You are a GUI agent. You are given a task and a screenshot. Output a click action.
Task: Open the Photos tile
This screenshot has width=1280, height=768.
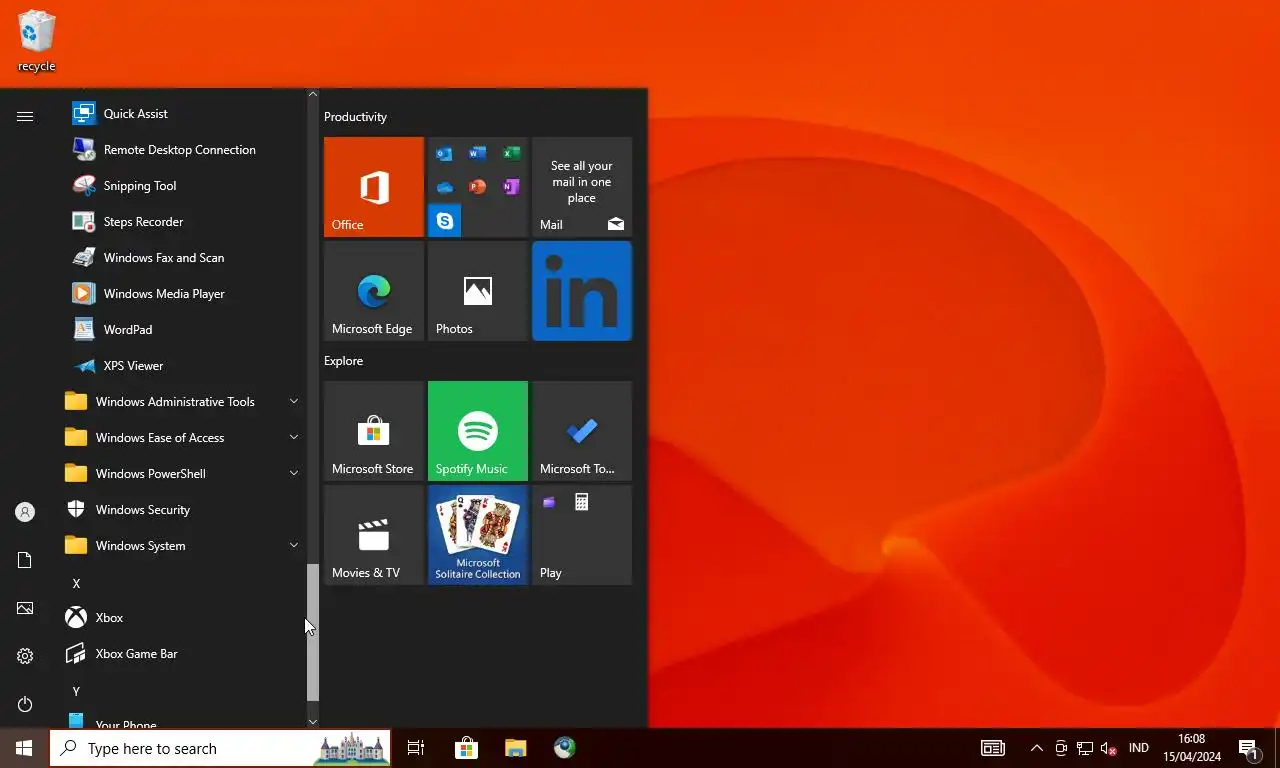tap(478, 291)
